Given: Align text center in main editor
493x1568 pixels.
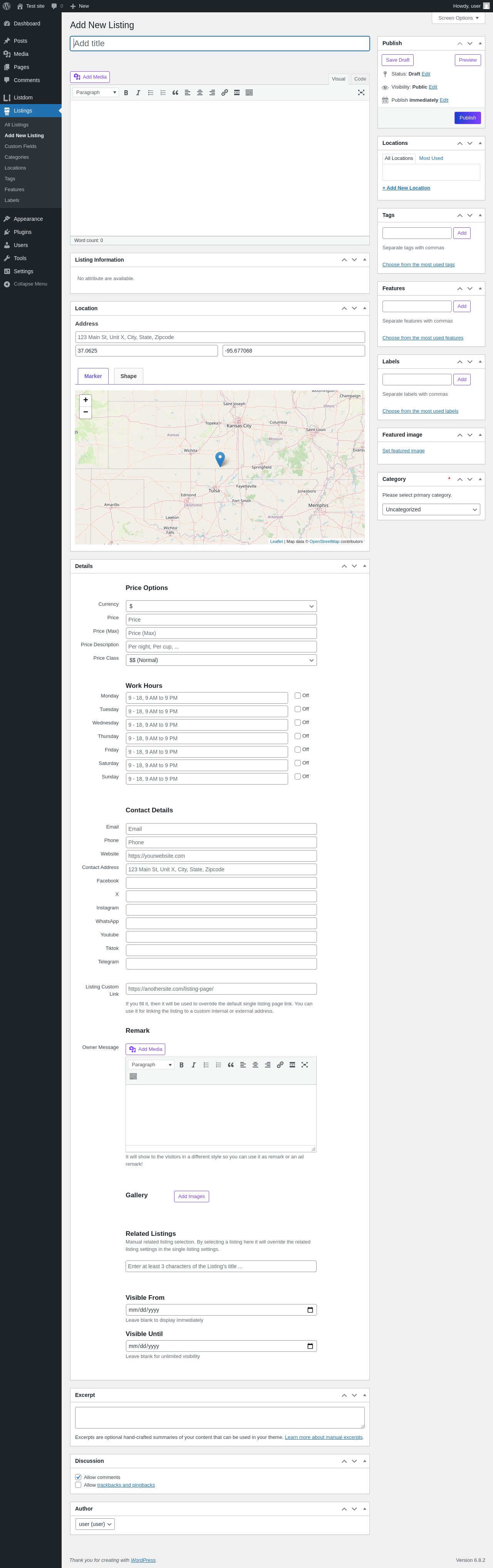Looking at the screenshot, I should click(200, 92).
